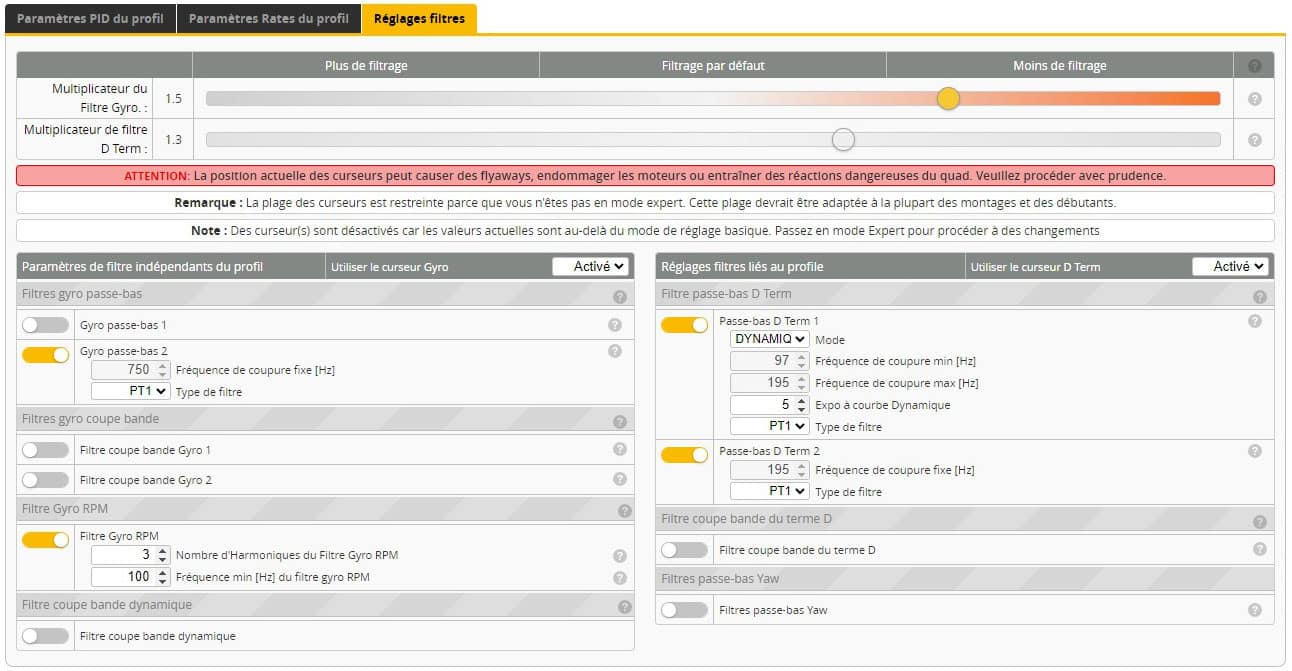Show help for Filtre coupe bande Gyro 2
Screen dimensions: 1292x671
coord(619,480)
